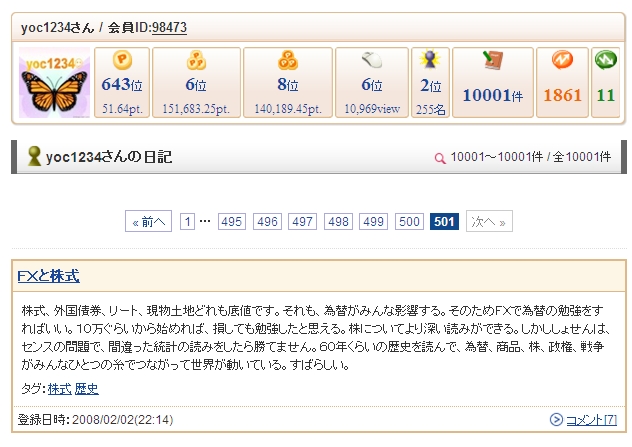Click the diary book icon above 10001件

coord(492,61)
